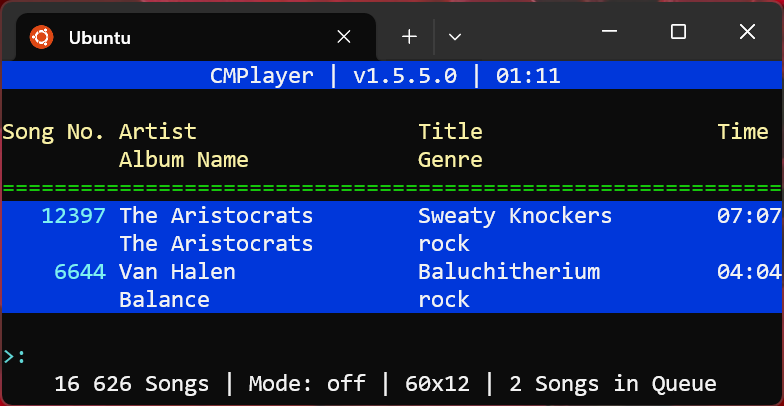Click the 2 Songs in Queue status
The image size is (784, 406).
pos(613,384)
